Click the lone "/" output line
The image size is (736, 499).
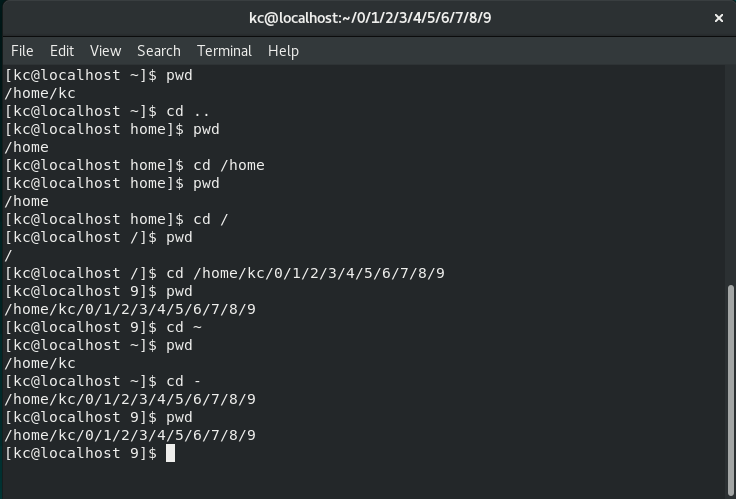9,255
